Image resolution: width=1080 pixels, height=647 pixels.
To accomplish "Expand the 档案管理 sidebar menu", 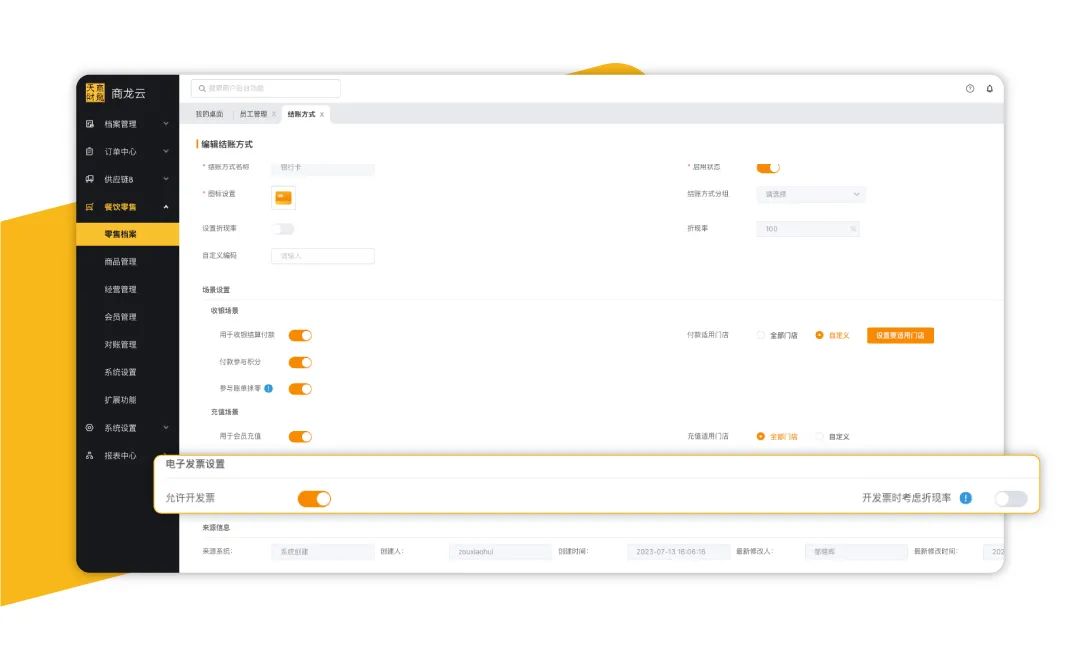I will 165,124.
